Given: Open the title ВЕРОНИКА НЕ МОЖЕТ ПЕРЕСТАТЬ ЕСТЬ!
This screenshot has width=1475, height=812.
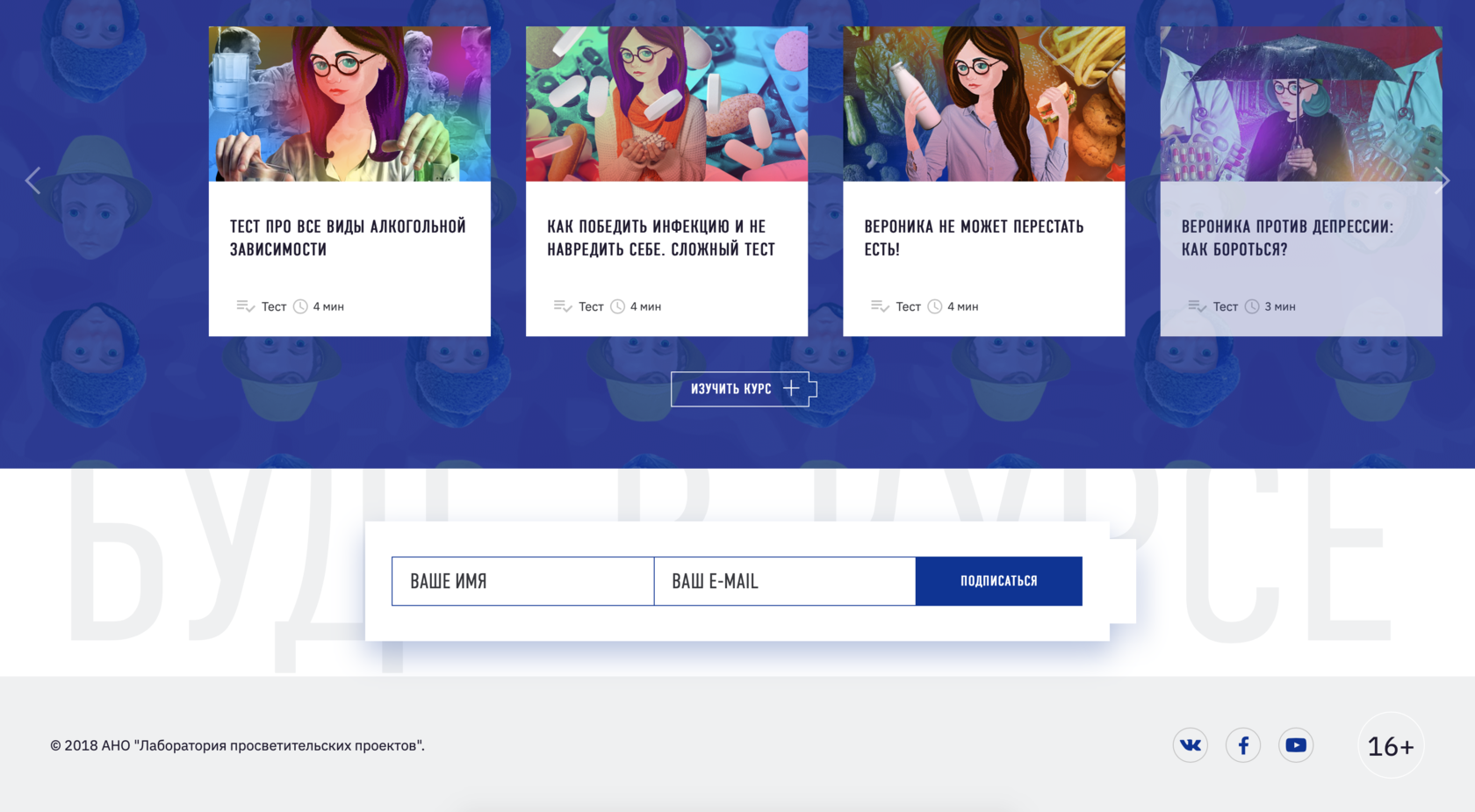Looking at the screenshot, I should 974,238.
